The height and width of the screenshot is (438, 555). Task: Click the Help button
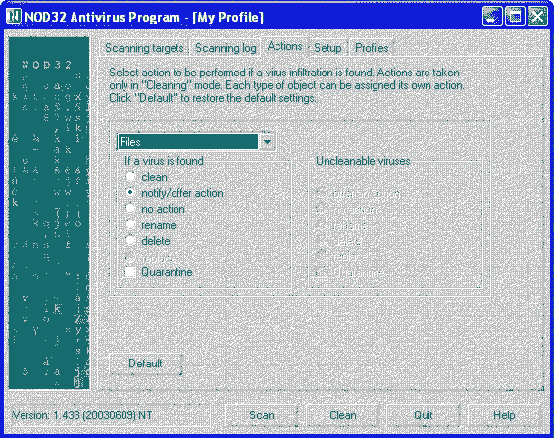coord(504,415)
